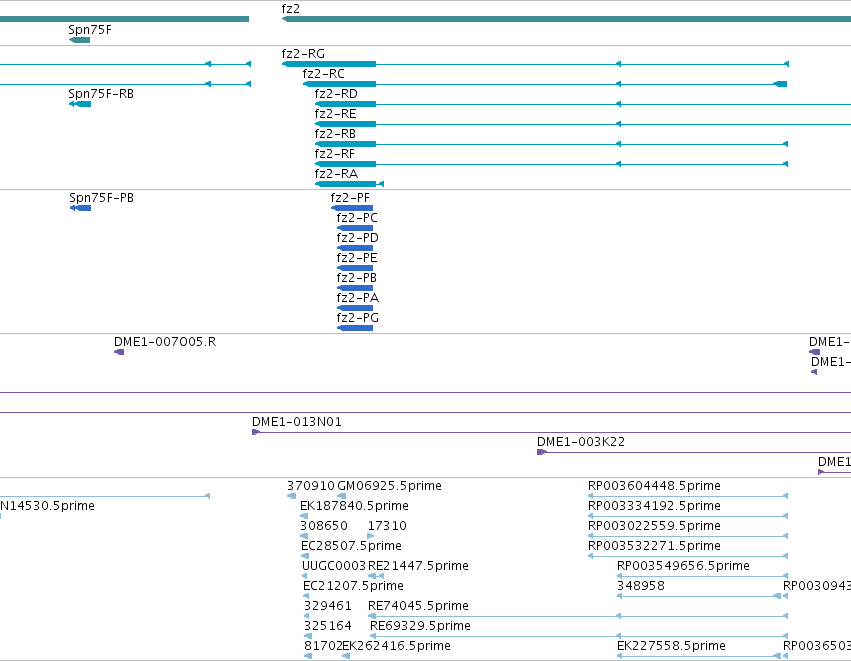
Task: Select the RE21447.5prime EST label
Action: coord(418,567)
